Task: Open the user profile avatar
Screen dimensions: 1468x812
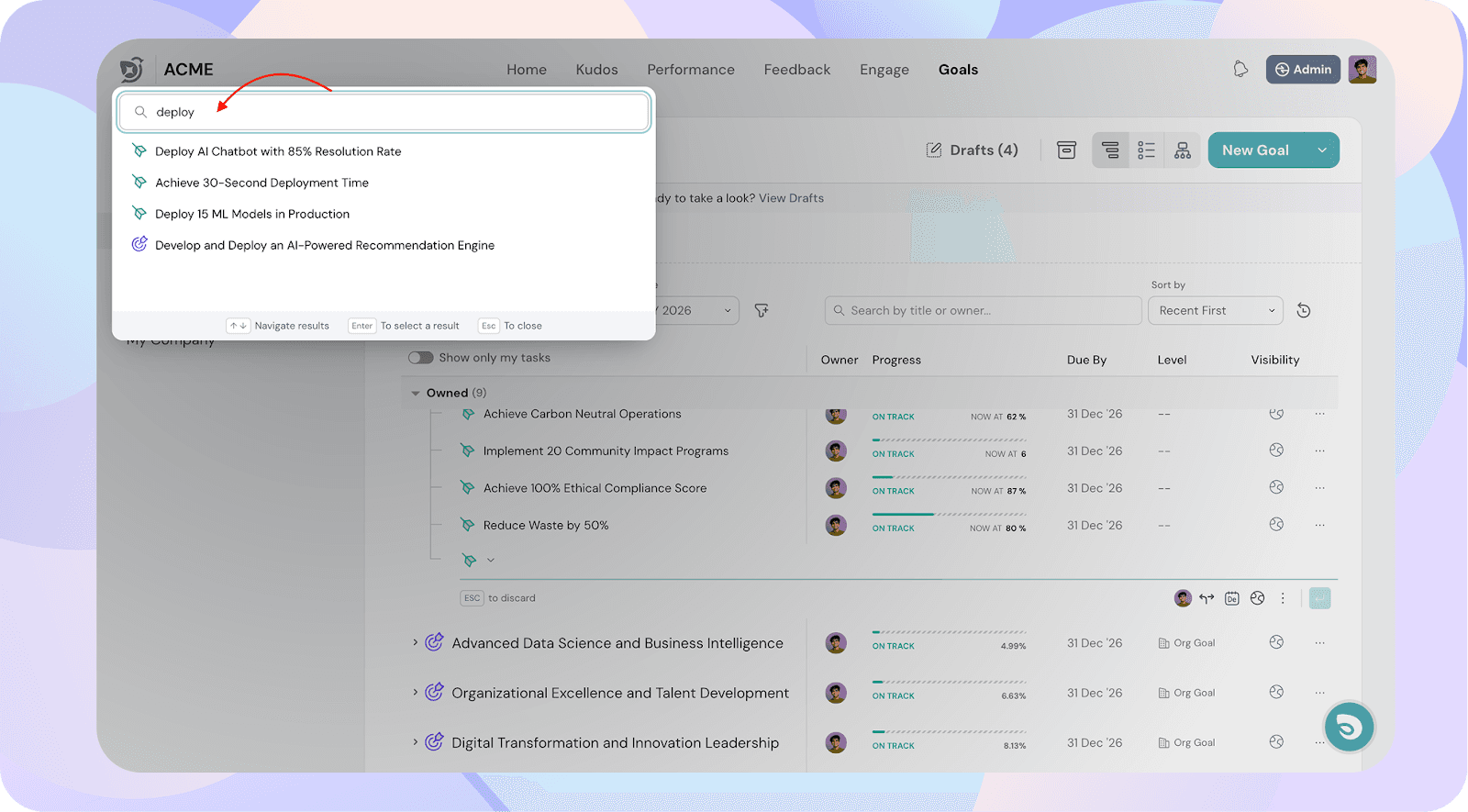Action: pyautogui.click(x=1362, y=69)
